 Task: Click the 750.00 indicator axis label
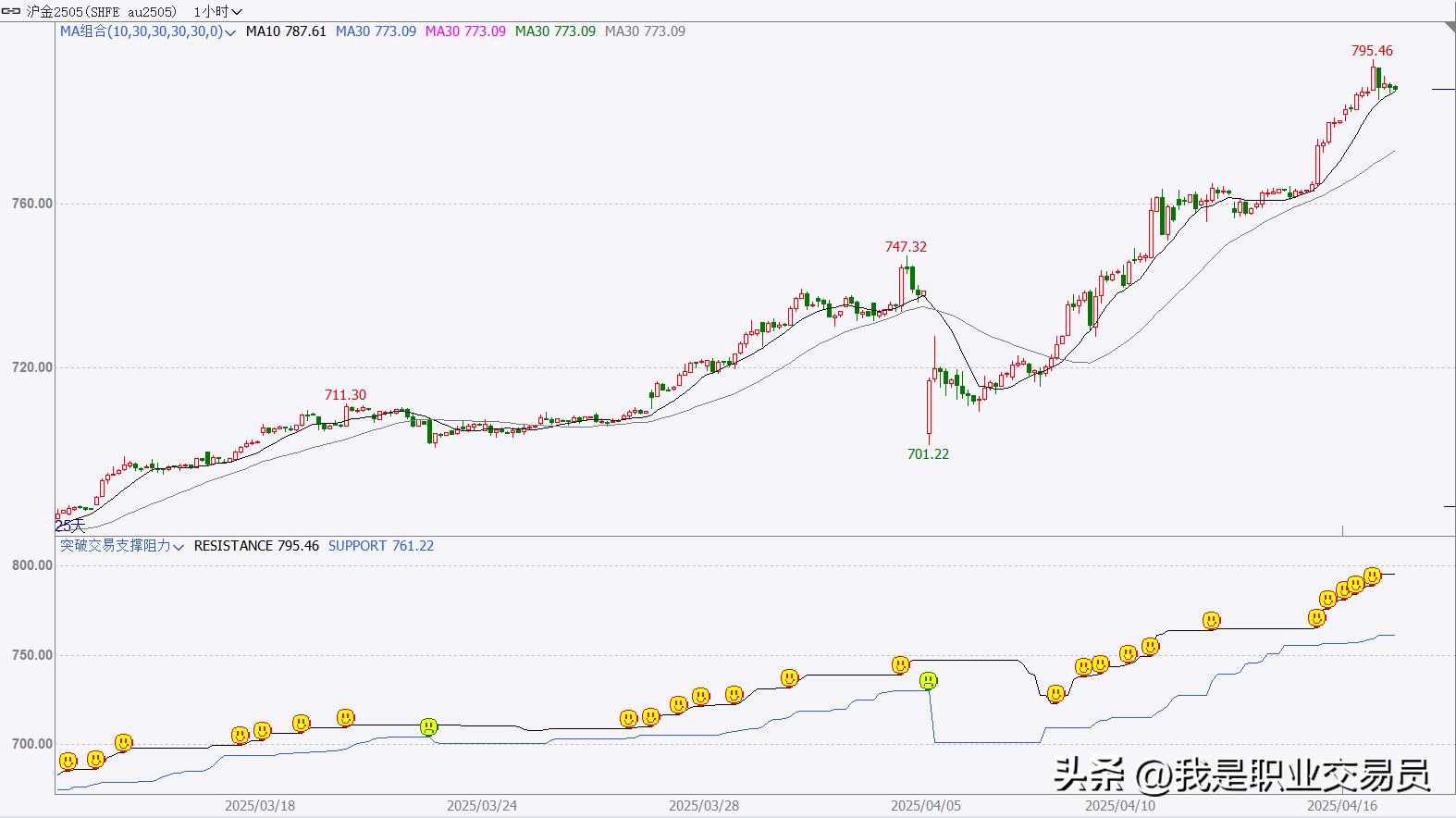coord(32,655)
